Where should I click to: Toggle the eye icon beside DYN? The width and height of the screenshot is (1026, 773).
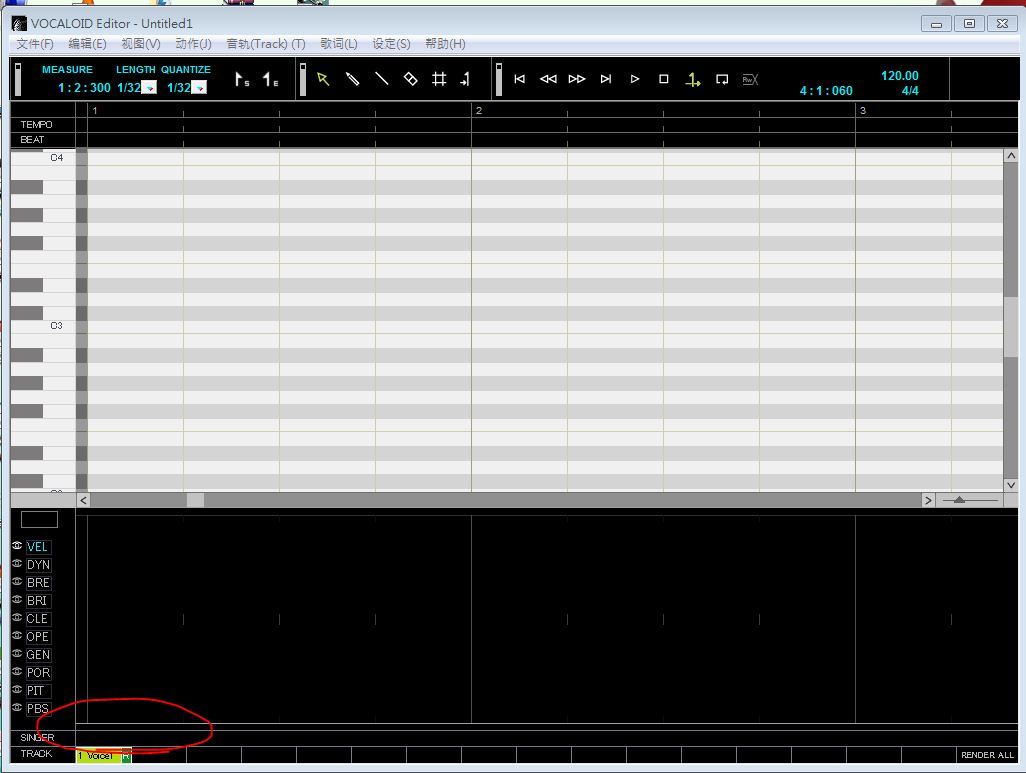17,564
